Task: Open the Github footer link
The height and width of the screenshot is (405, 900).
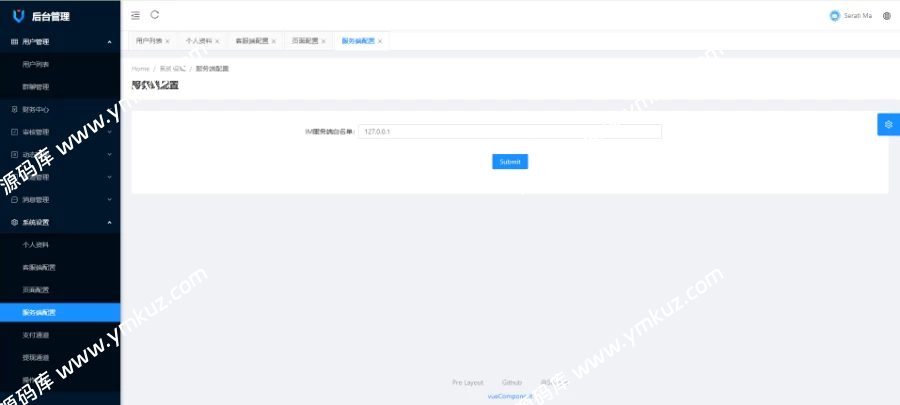Action: [x=512, y=383]
